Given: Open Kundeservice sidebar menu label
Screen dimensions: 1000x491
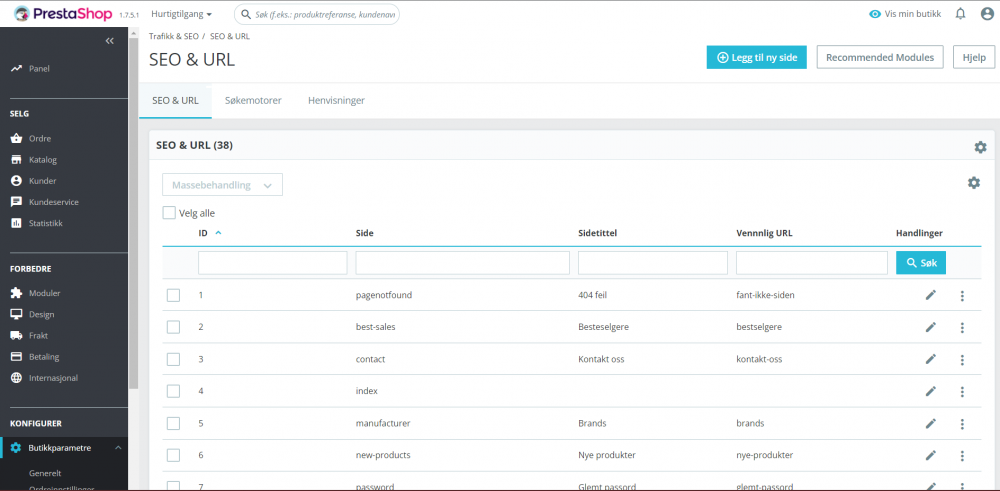Looking at the screenshot, I should (x=54, y=202).
